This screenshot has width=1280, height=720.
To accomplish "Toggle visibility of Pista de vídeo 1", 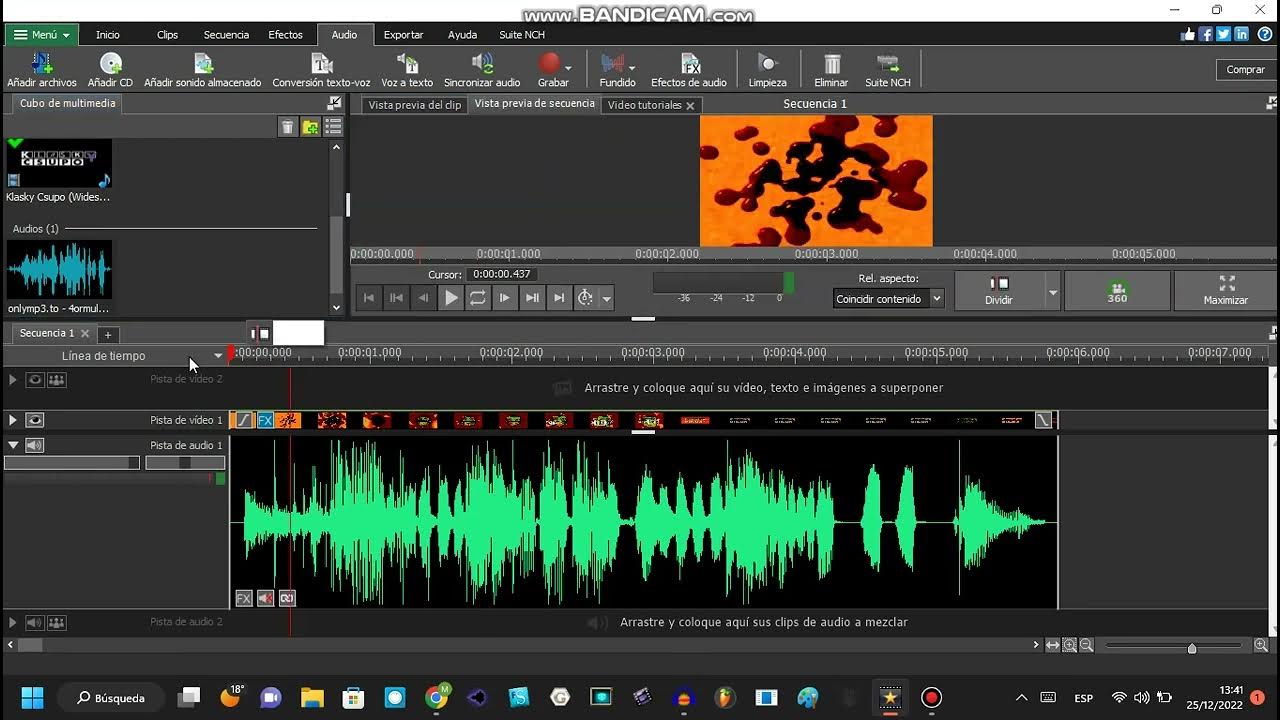I will 35,421.
